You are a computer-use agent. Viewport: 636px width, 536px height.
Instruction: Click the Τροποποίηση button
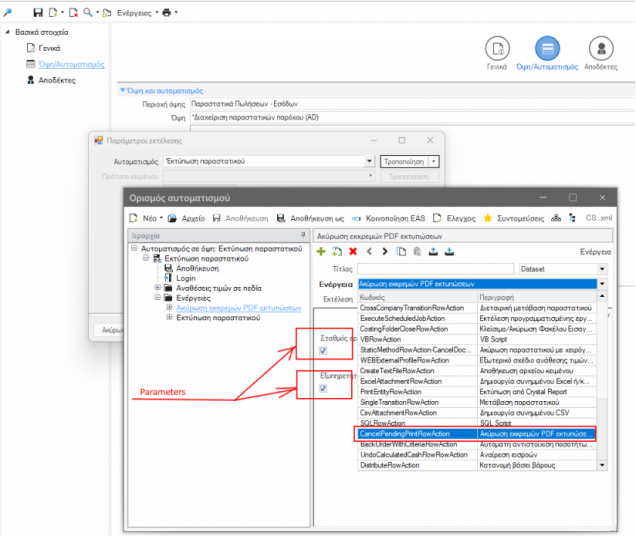point(404,161)
